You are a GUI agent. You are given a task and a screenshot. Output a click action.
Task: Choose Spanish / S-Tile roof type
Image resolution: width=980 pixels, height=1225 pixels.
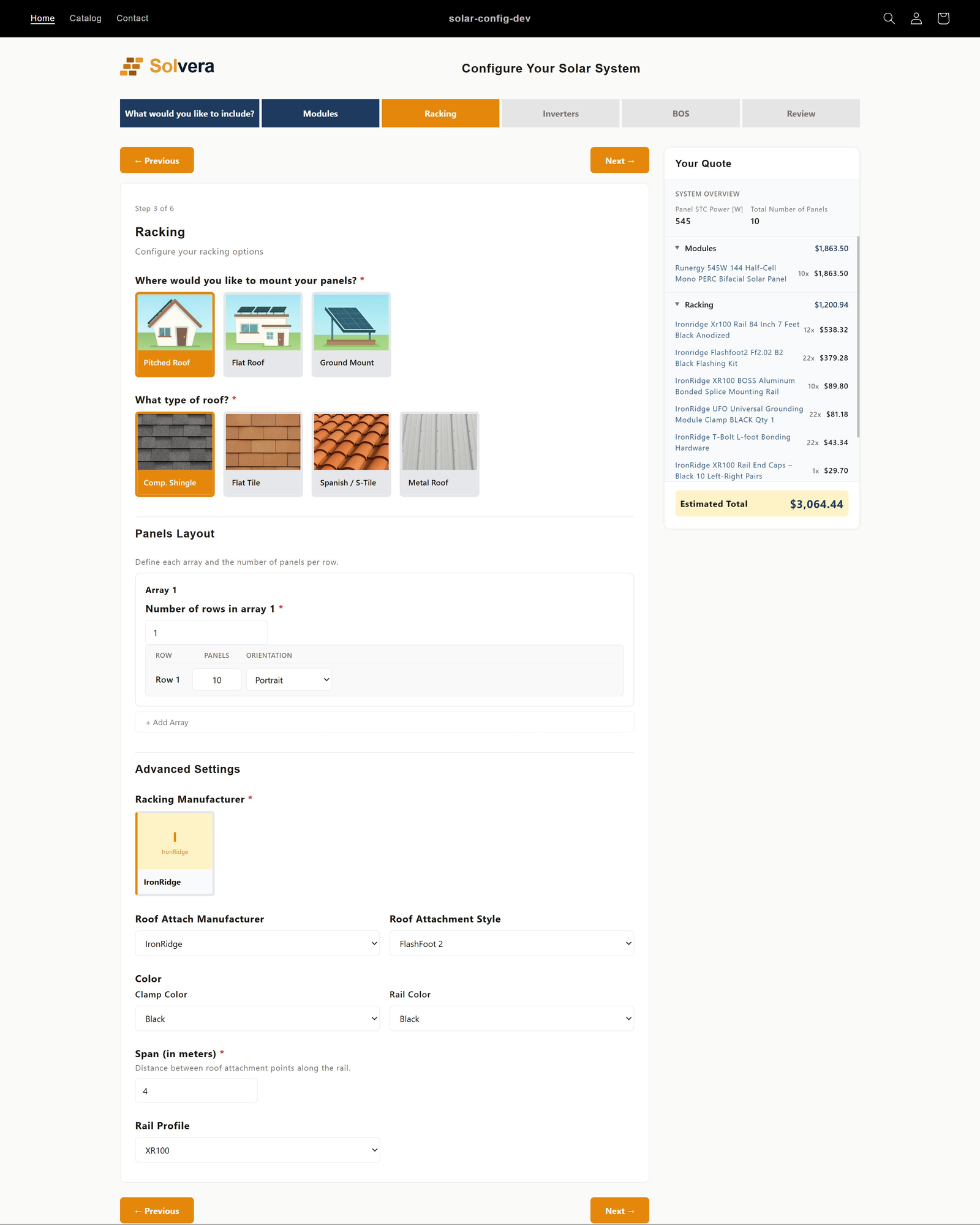coord(352,454)
